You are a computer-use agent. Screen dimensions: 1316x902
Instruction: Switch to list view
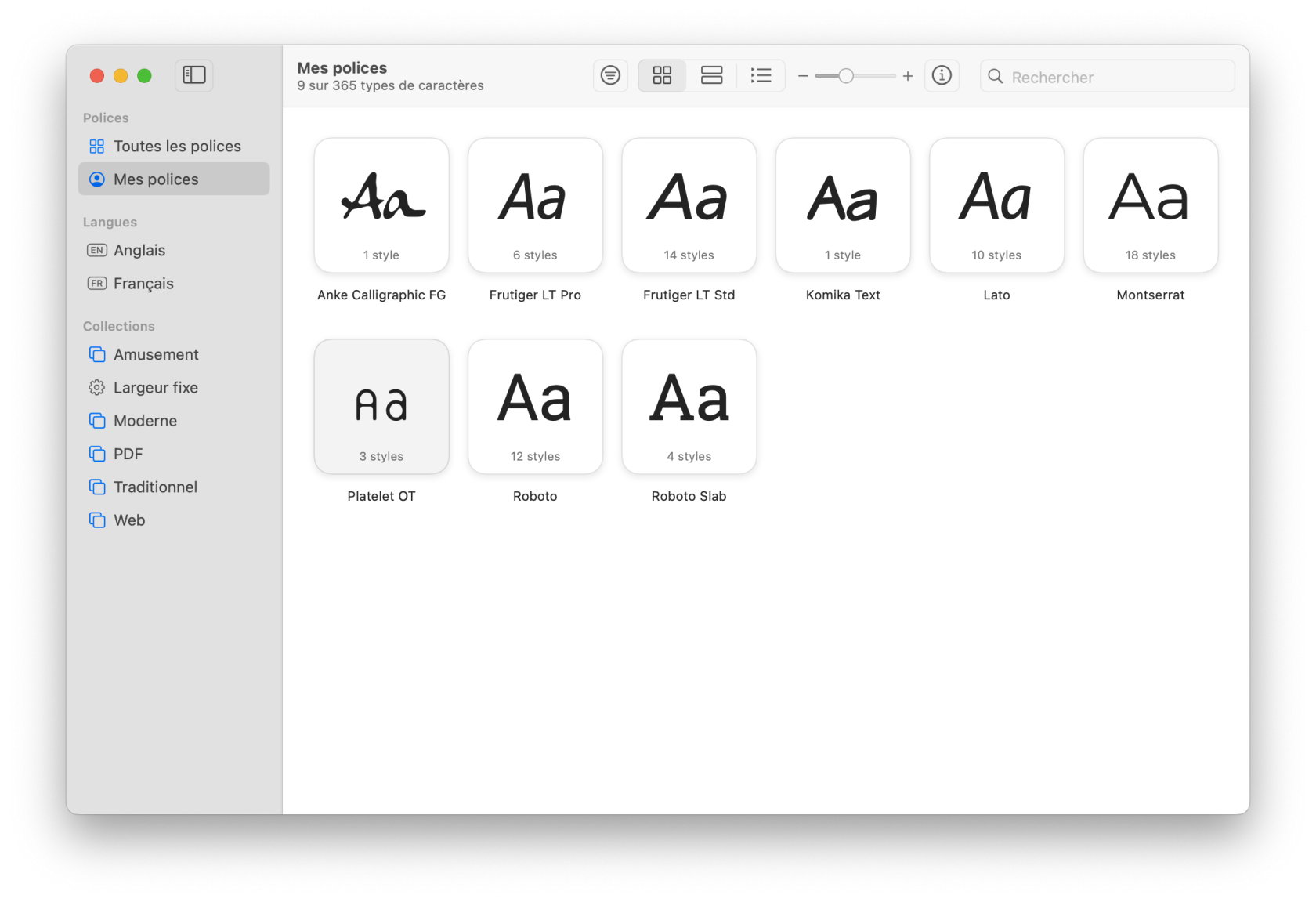(761, 75)
